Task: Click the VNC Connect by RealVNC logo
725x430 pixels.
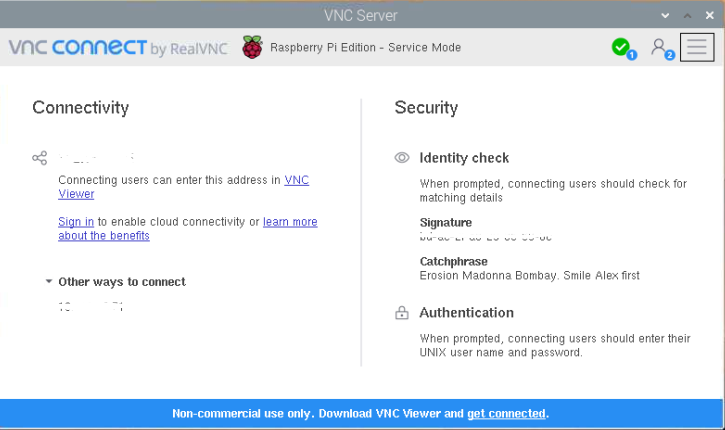Action: pos(118,48)
